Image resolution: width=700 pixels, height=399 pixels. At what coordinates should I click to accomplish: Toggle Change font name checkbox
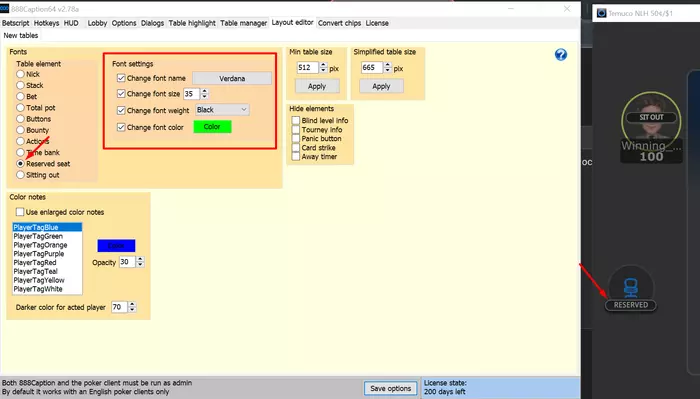click(x=121, y=78)
